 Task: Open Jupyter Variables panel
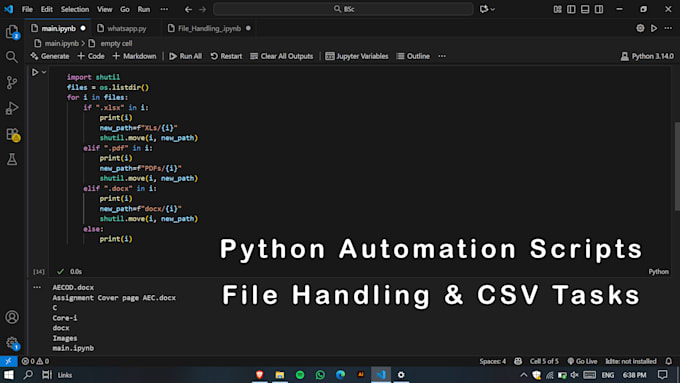coord(356,56)
